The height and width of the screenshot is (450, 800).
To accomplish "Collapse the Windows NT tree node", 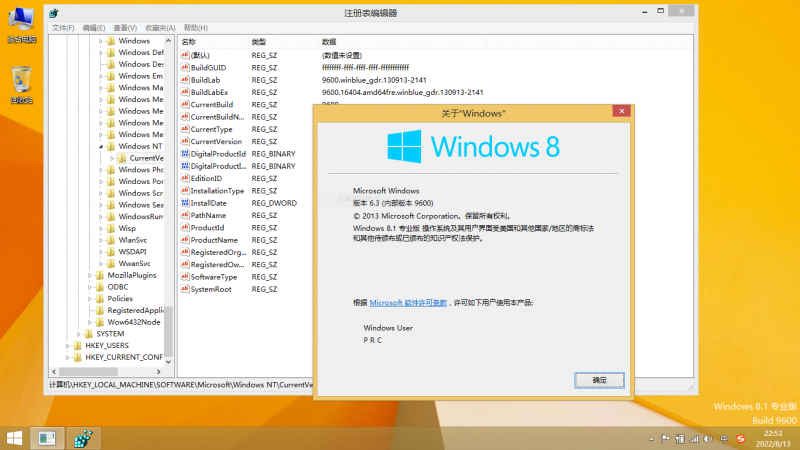I will 101,146.
